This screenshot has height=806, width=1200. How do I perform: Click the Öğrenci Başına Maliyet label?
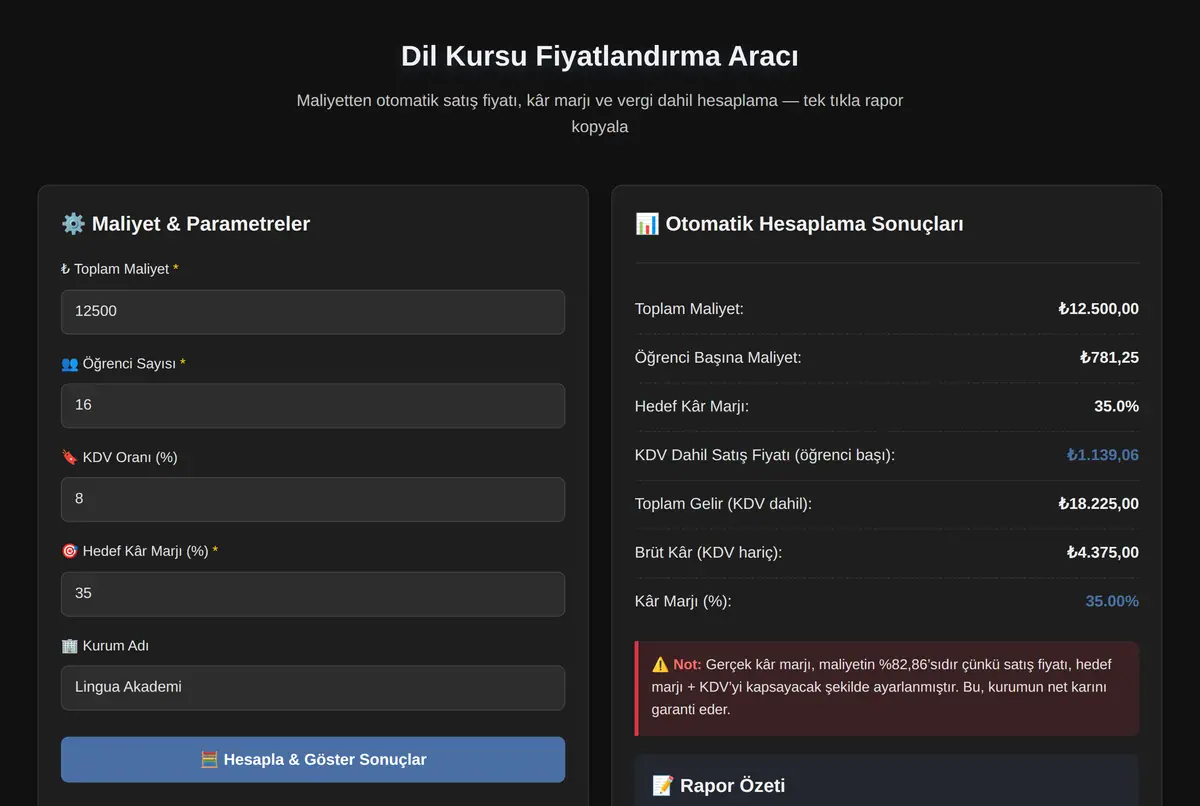[718, 357]
